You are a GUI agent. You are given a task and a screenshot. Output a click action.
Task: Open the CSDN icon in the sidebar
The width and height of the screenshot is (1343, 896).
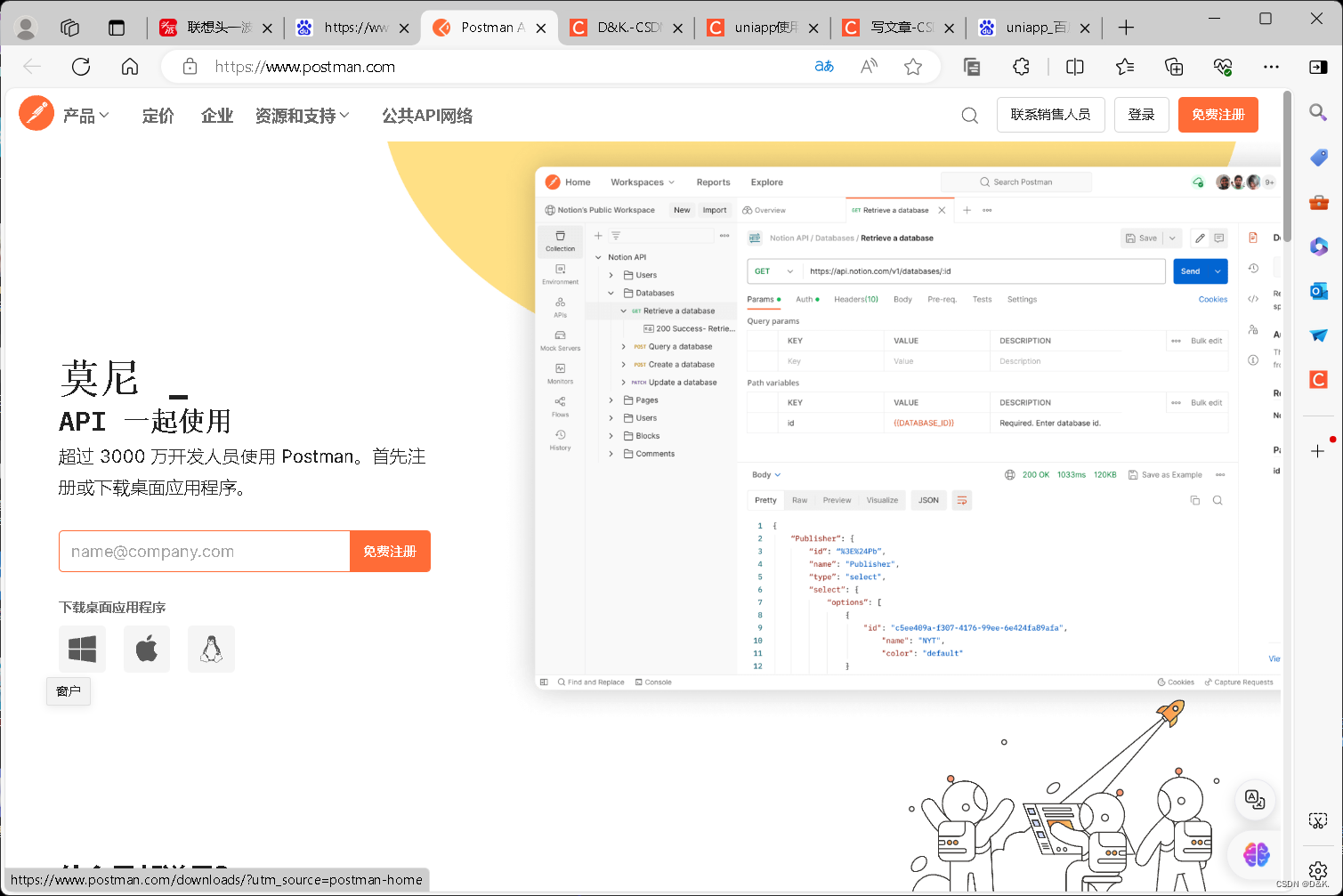1318,380
